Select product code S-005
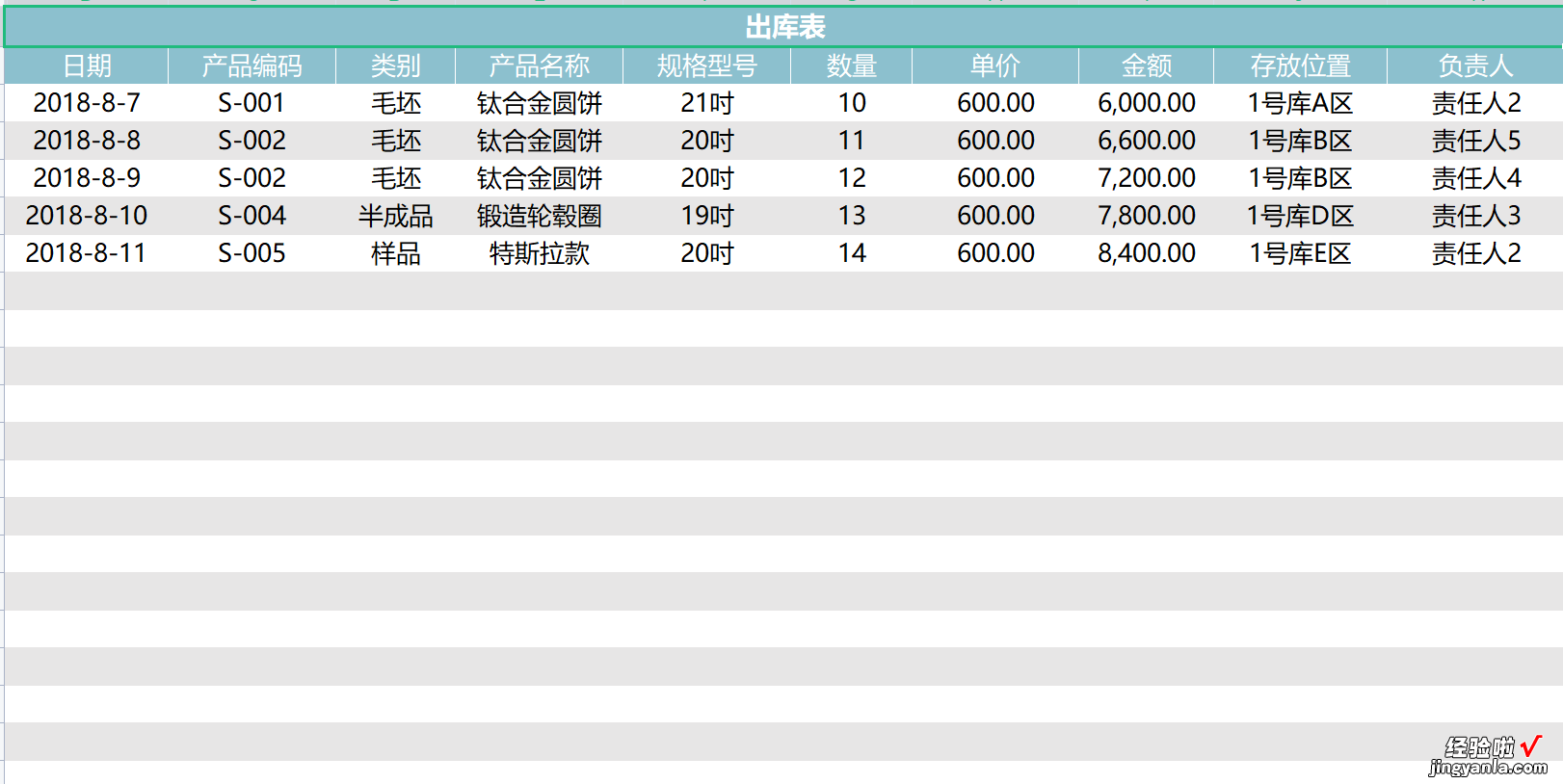Image resolution: width=1563 pixels, height=784 pixels. (252, 253)
